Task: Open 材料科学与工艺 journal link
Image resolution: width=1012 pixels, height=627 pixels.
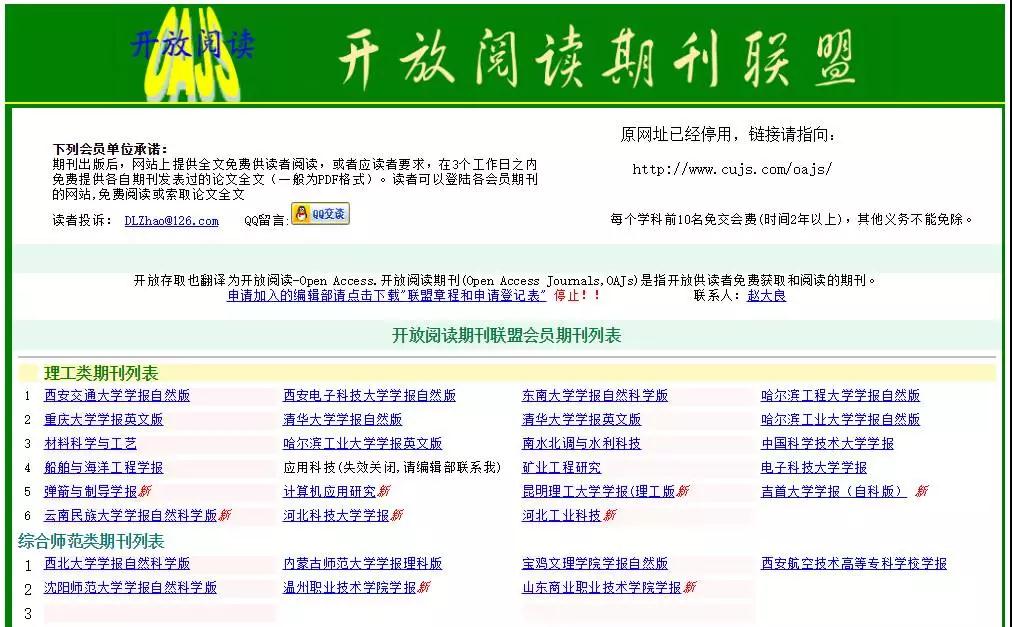Action: tap(90, 444)
